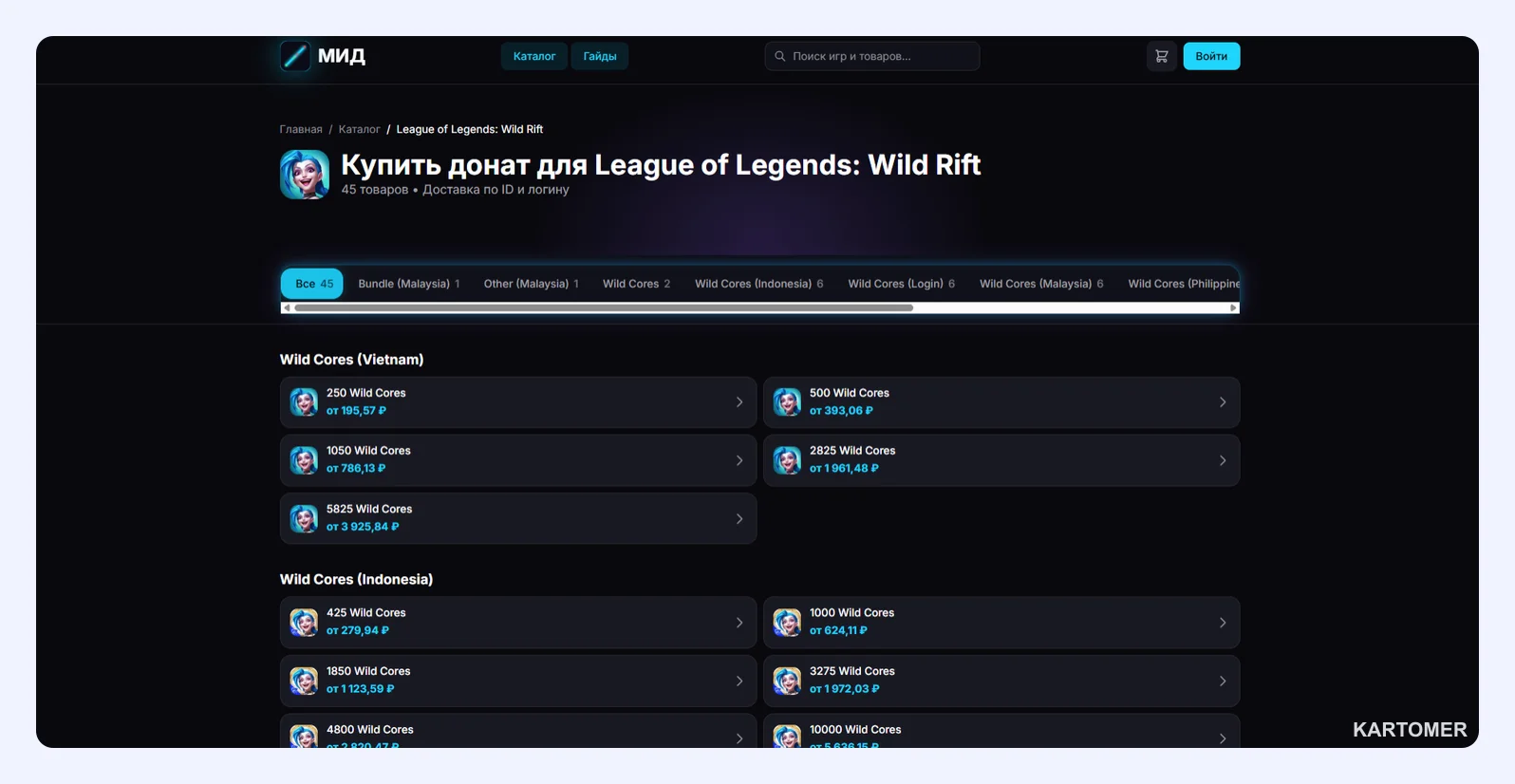Go to Каталог breadcrumb link
This screenshot has width=1515, height=784.
pos(359,129)
